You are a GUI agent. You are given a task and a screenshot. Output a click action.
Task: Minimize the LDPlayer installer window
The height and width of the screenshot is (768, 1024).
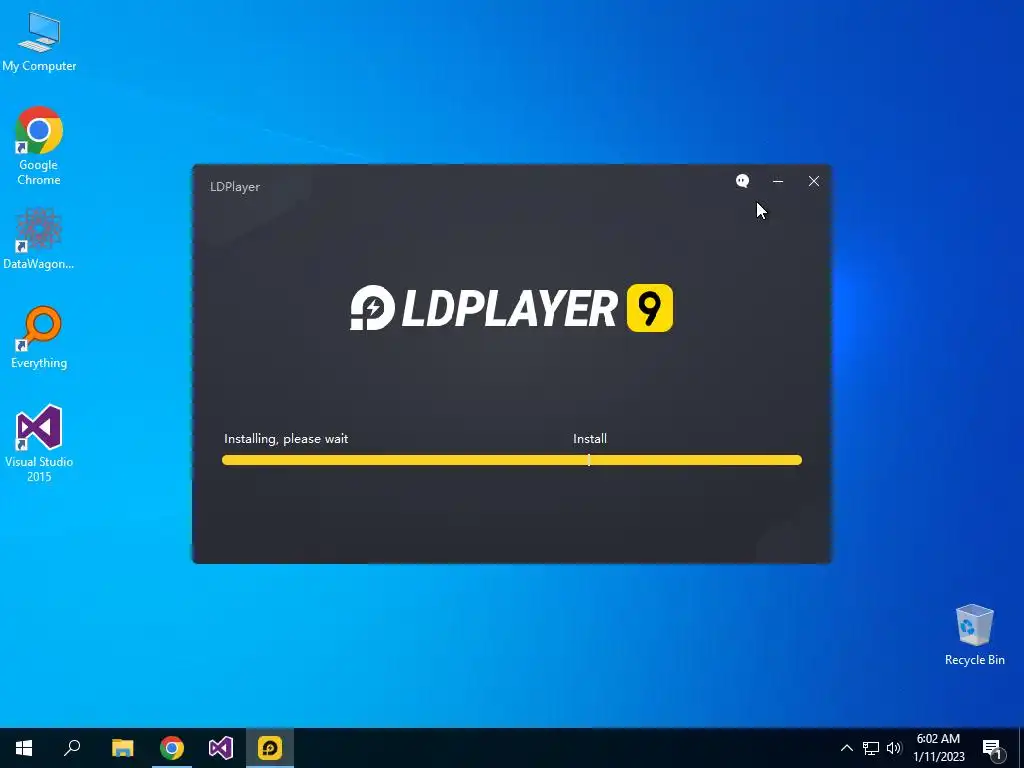(778, 181)
